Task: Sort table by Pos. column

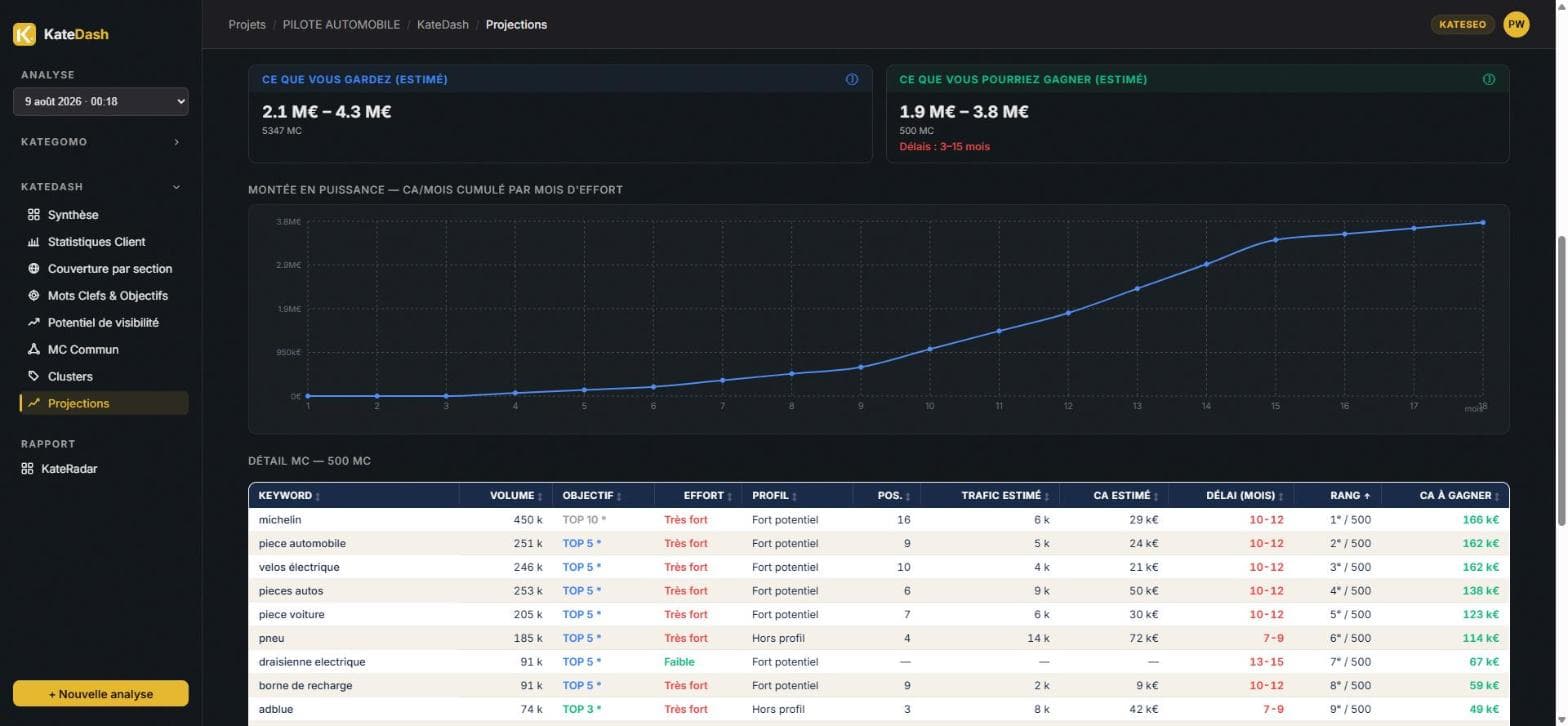Action: pyautogui.click(x=894, y=496)
